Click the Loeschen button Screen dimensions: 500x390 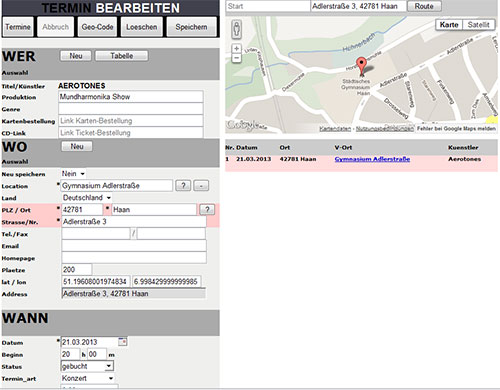click(x=141, y=27)
